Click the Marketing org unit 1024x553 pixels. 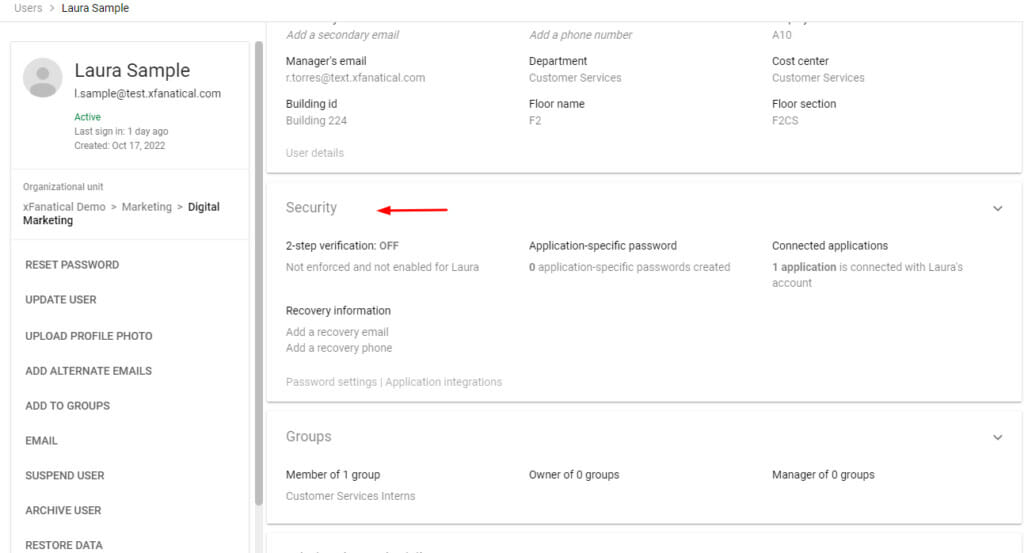point(147,206)
